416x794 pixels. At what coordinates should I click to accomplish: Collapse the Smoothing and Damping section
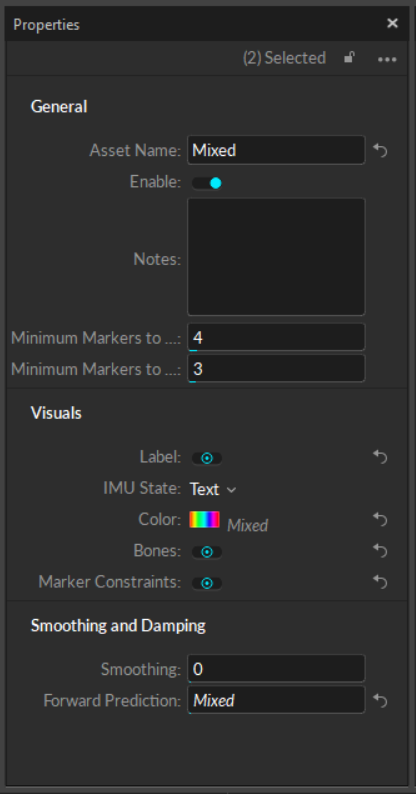(118, 626)
